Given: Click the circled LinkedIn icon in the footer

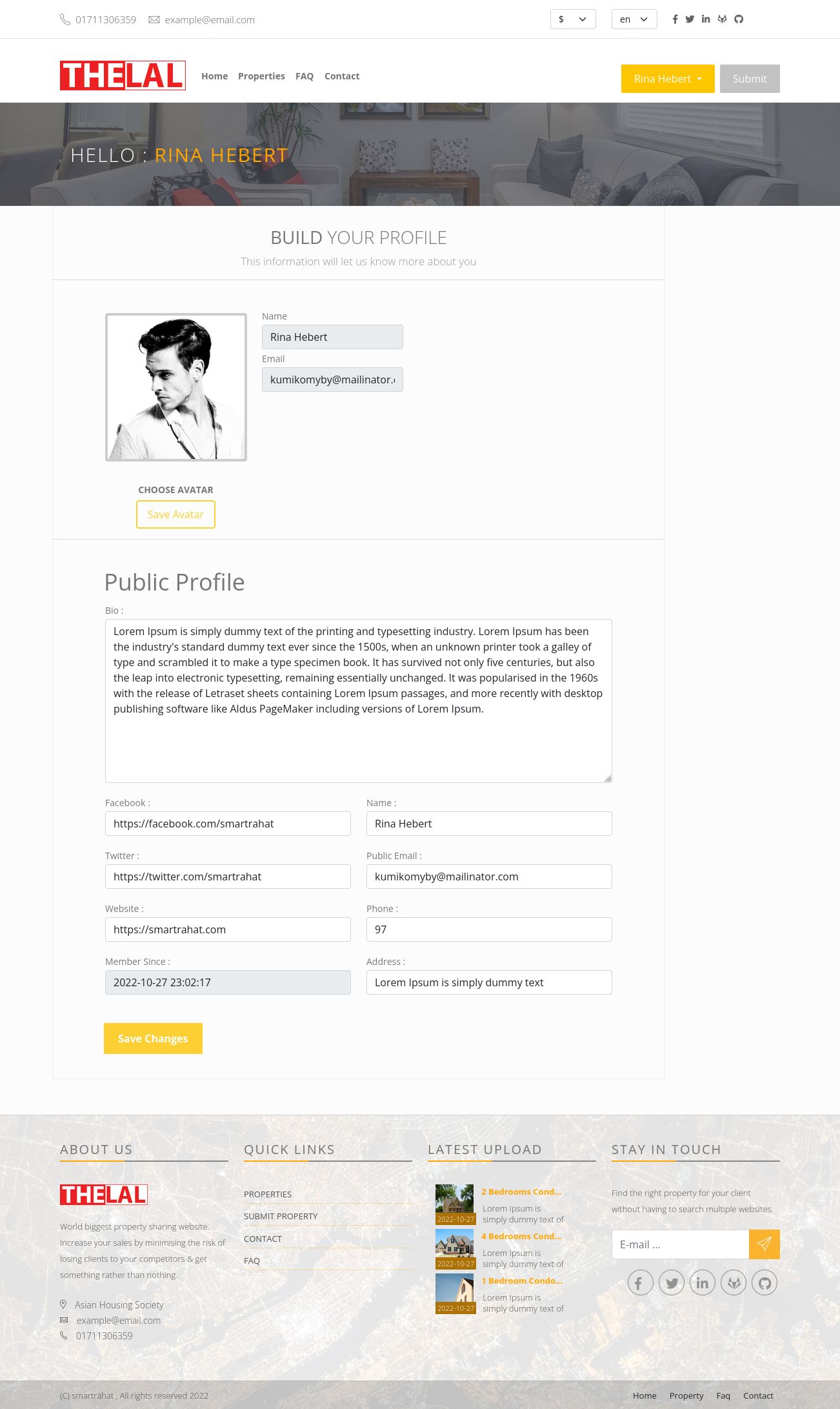Looking at the screenshot, I should (703, 1282).
